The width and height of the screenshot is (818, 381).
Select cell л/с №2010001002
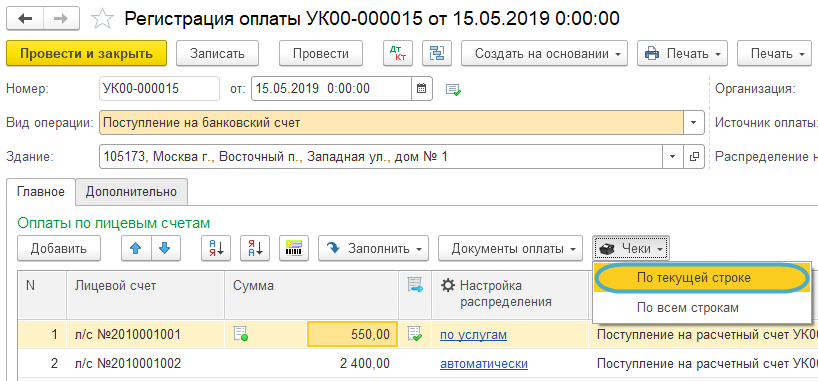pos(146,363)
